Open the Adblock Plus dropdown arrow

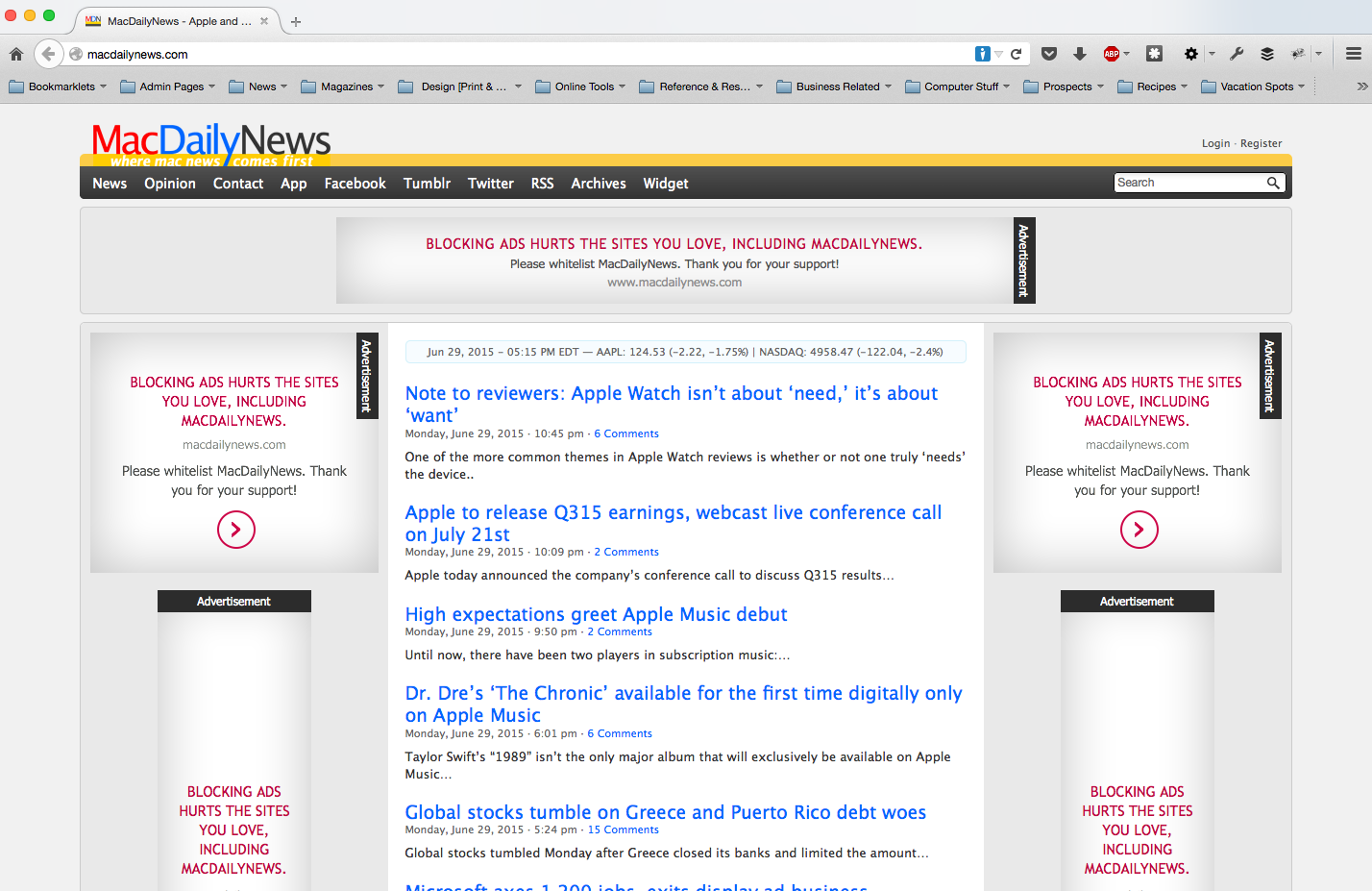coord(1127,54)
